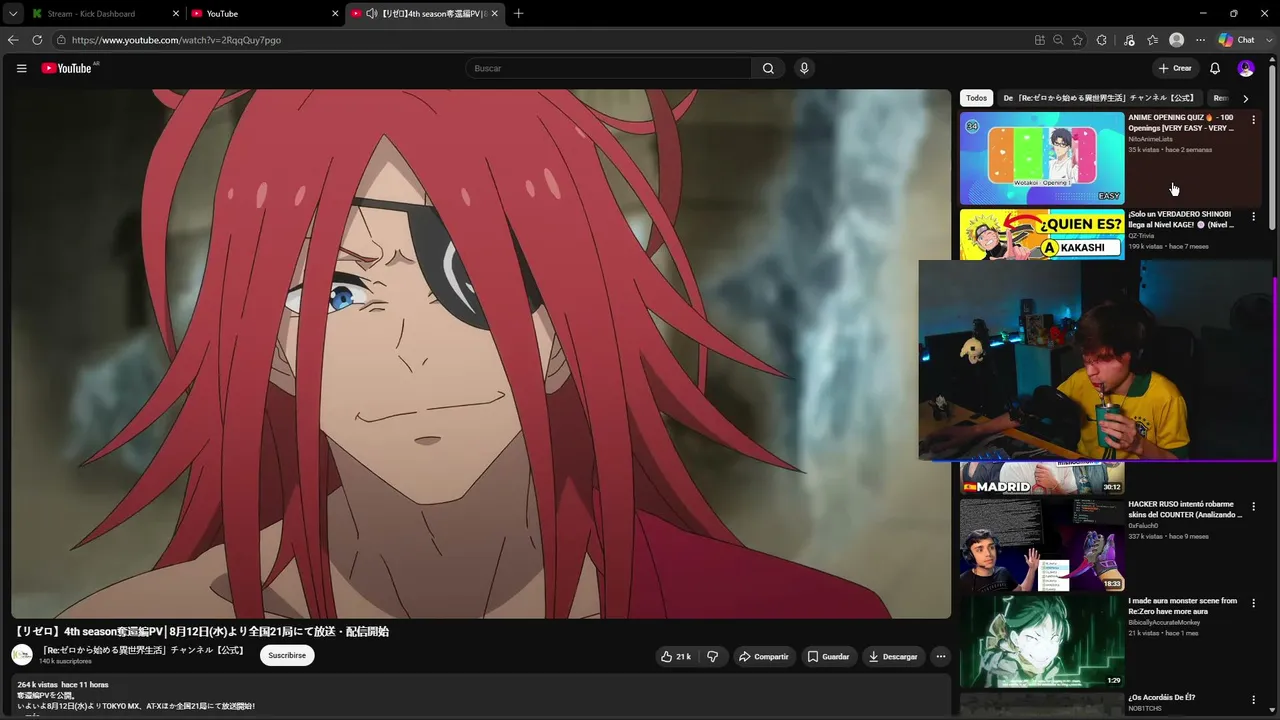Start voice search with the microphone
Viewport: 1280px width, 720px height.
tap(804, 68)
